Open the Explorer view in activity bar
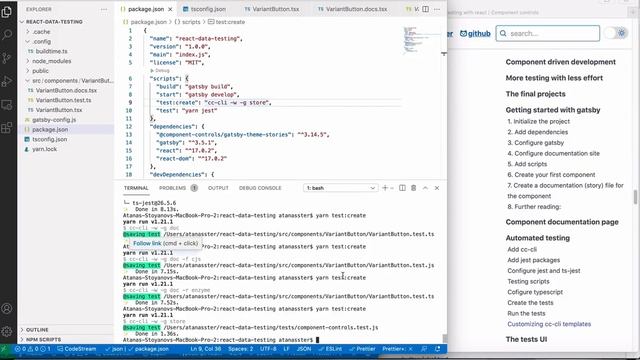Screen dimensions: 640x360 point(7,12)
